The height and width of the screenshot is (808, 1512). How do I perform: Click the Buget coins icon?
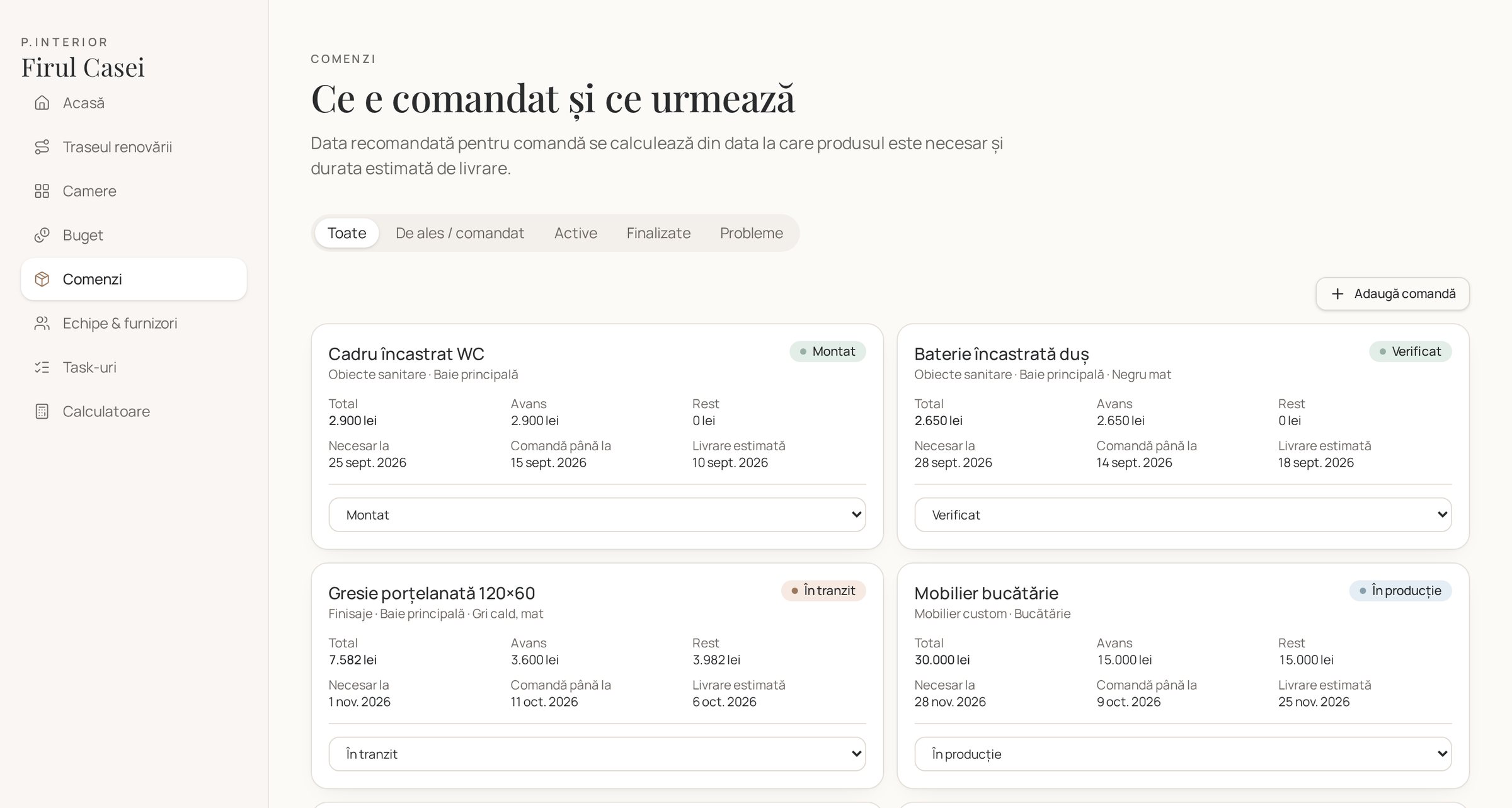click(42, 235)
